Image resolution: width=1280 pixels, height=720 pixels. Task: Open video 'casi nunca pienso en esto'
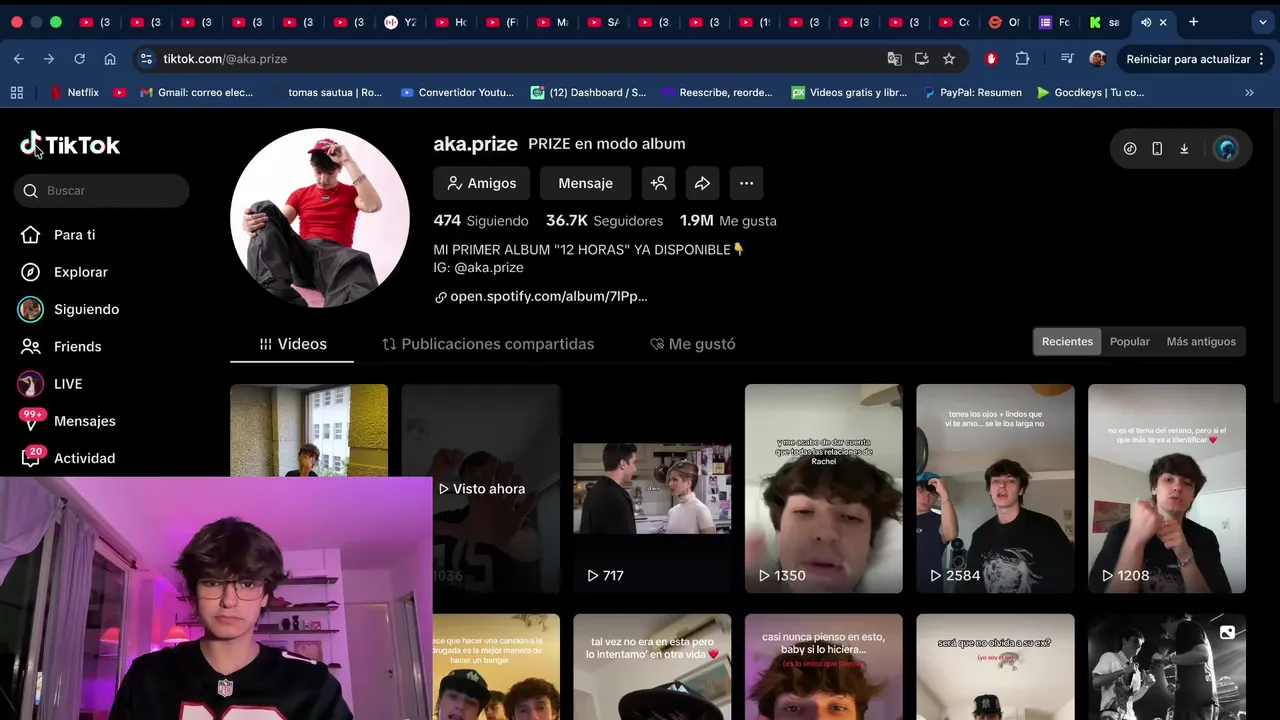tap(824, 667)
